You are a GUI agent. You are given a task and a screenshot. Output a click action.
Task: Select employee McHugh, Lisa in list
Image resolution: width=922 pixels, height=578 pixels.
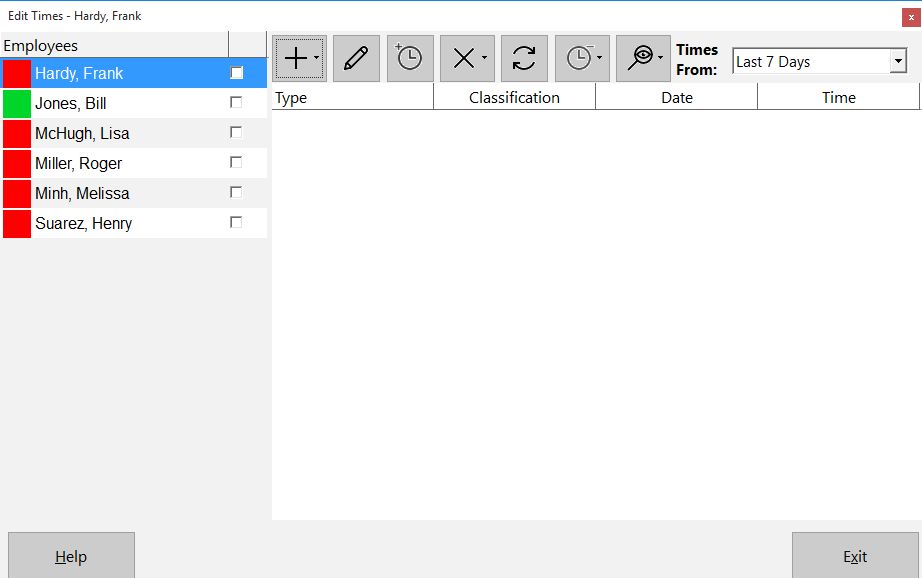pyautogui.click(x=134, y=133)
